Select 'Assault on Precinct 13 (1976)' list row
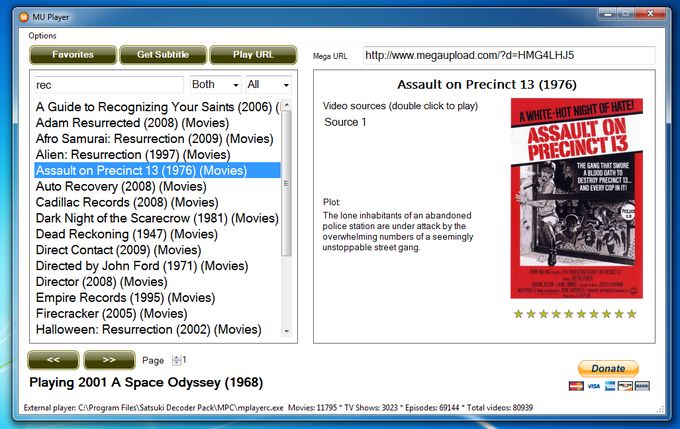This screenshot has height=429, width=680. (158, 170)
